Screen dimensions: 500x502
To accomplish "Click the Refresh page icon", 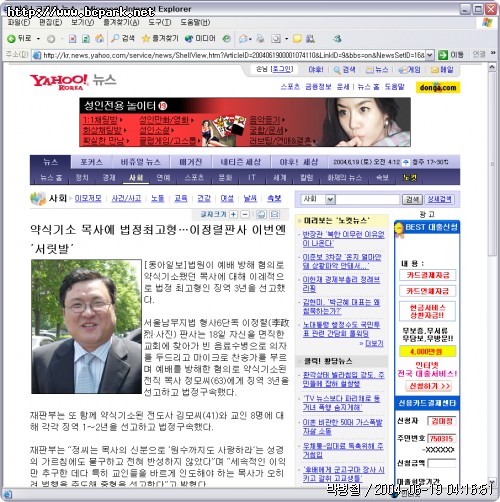I will point(86,39).
